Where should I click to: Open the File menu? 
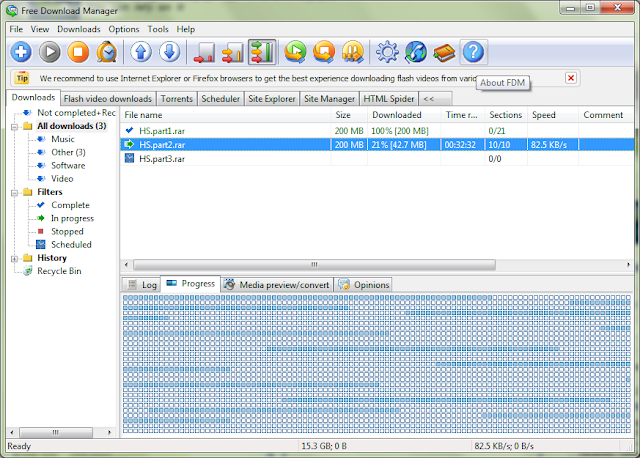[16, 29]
